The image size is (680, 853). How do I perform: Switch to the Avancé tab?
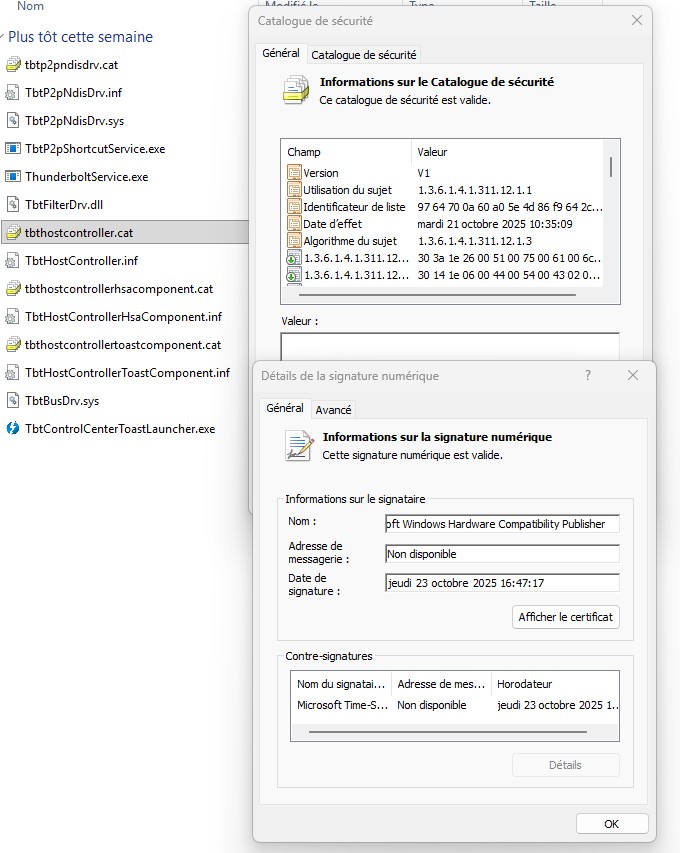(333, 409)
